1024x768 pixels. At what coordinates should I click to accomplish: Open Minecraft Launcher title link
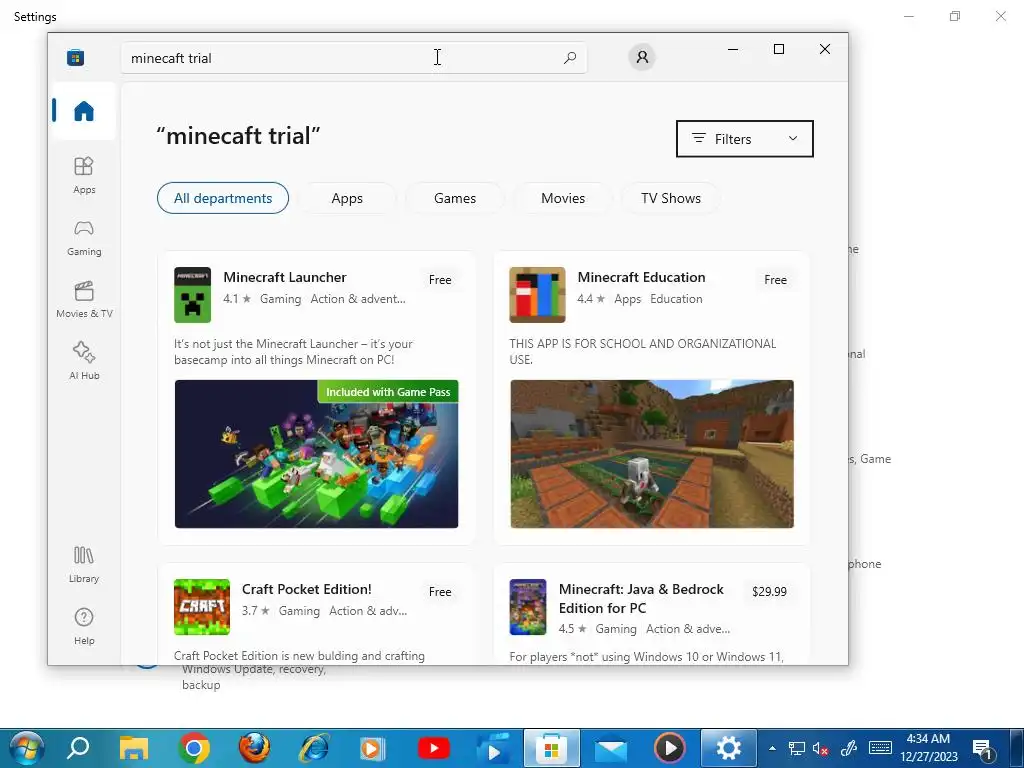[285, 277]
